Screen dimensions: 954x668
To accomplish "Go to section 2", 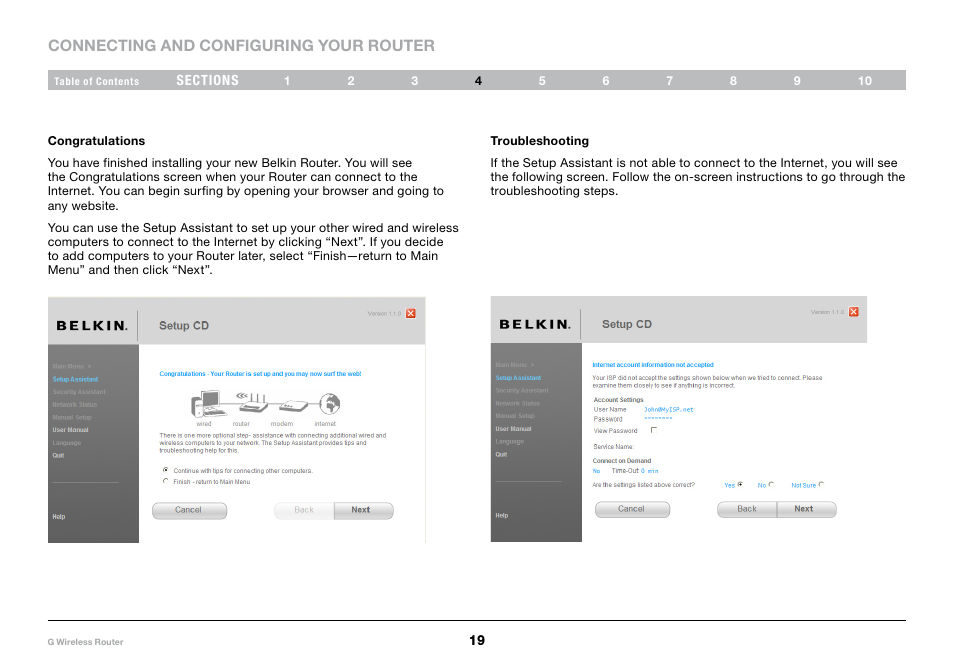I will click(351, 81).
